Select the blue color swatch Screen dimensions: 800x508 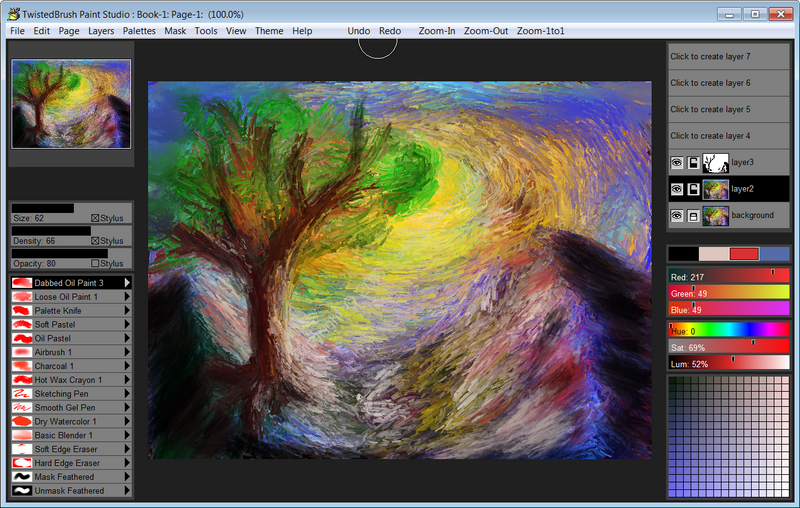coord(774,253)
